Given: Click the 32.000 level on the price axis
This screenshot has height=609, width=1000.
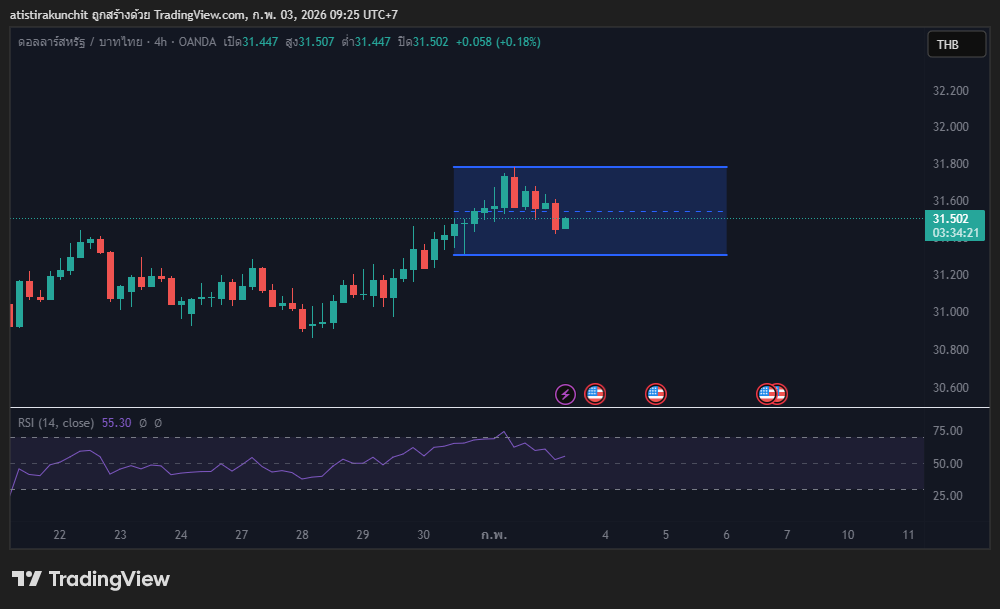Looking at the screenshot, I should point(950,127).
